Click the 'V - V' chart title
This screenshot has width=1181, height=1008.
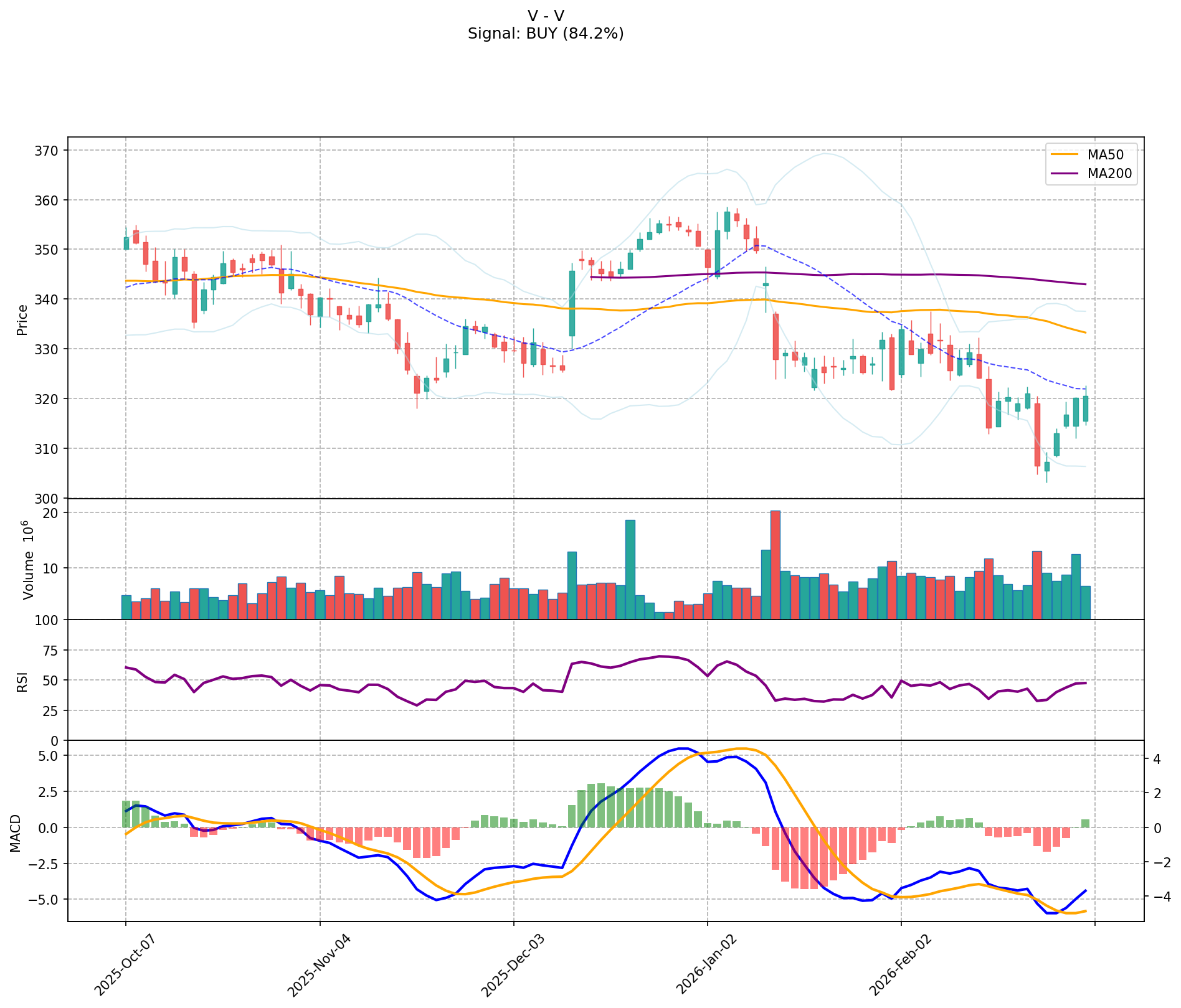tap(545, 16)
